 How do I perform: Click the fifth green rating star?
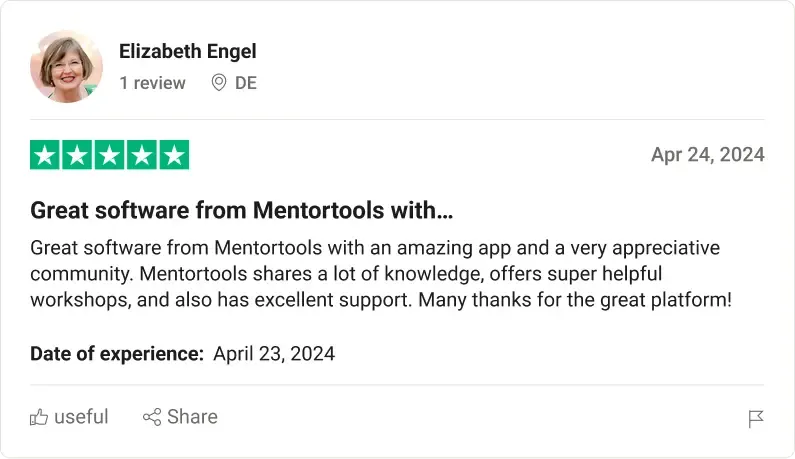pyautogui.click(x=174, y=155)
